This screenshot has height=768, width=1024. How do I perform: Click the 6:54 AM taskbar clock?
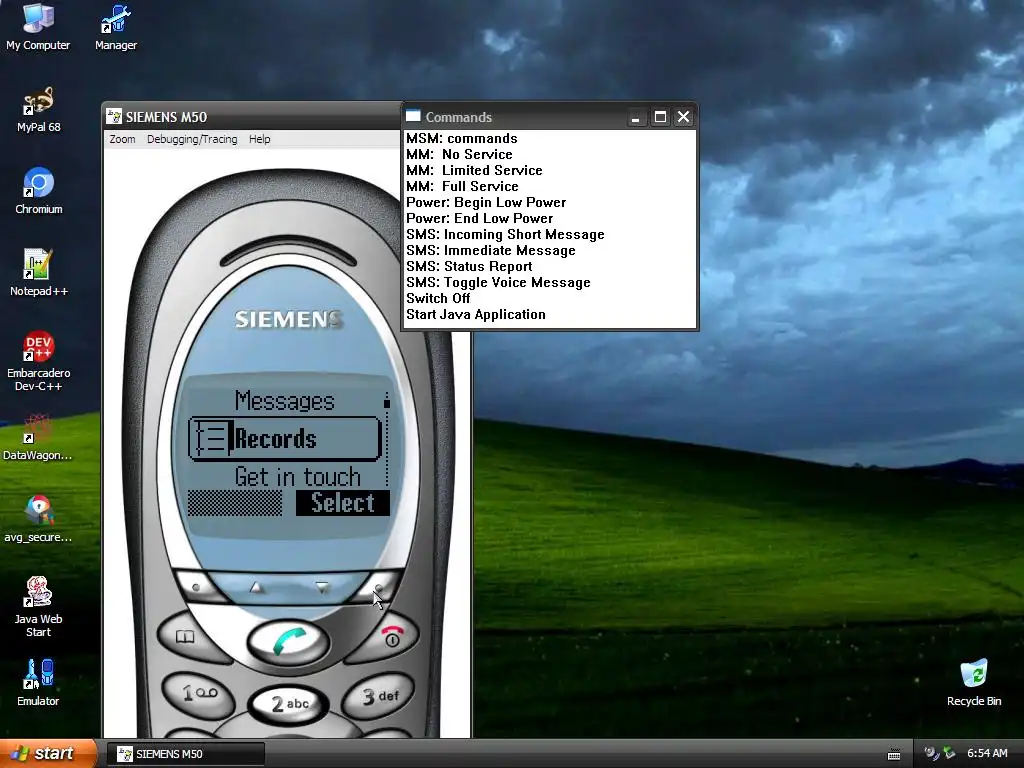click(x=987, y=754)
